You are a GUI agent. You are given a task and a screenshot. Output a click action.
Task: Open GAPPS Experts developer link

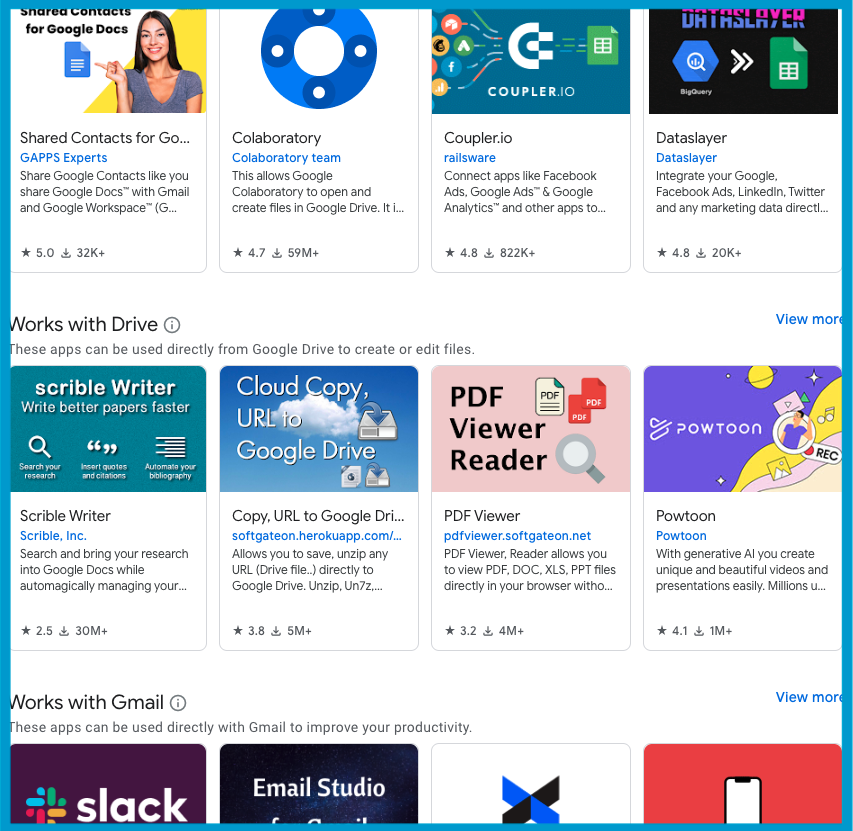(64, 158)
